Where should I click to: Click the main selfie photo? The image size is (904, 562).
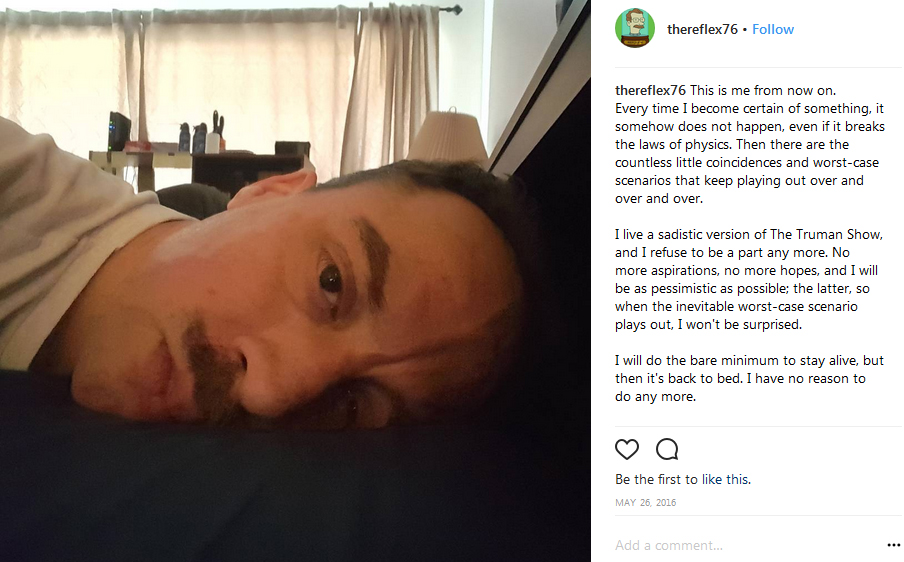[x=295, y=281]
